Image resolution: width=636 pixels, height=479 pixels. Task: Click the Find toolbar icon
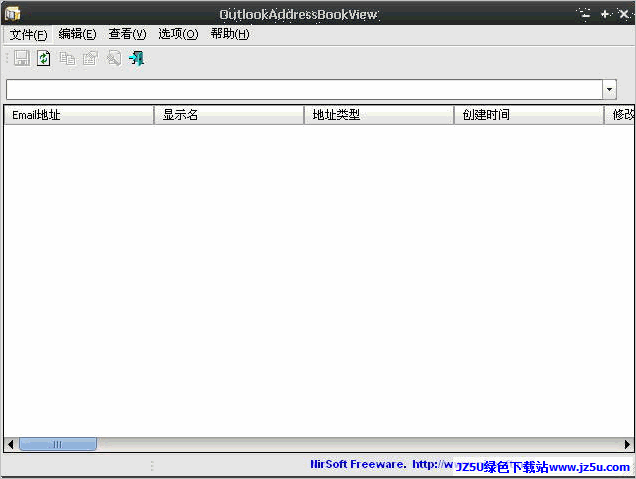click(x=114, y=58)
